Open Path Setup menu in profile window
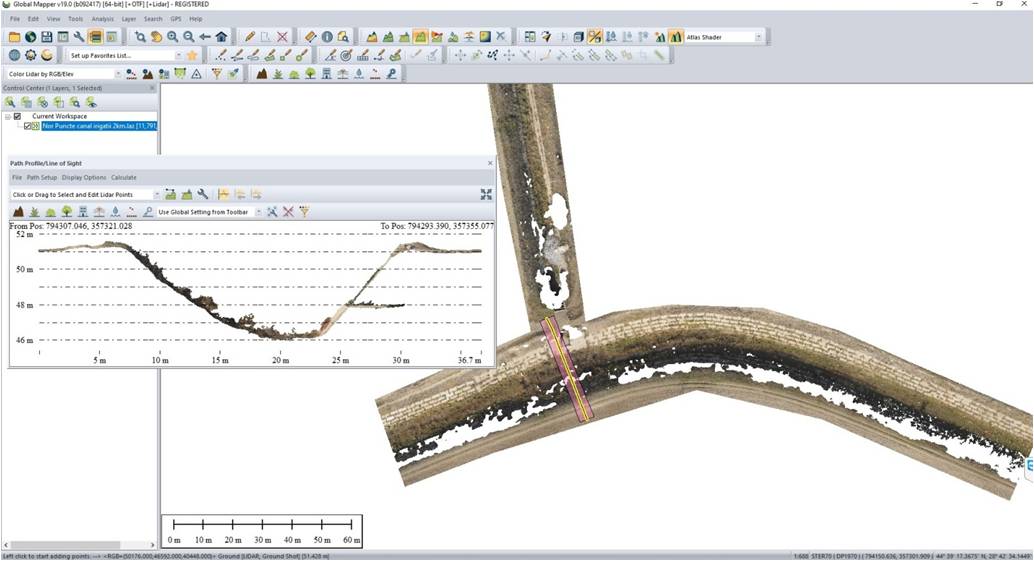 click(x=41, y=178)
